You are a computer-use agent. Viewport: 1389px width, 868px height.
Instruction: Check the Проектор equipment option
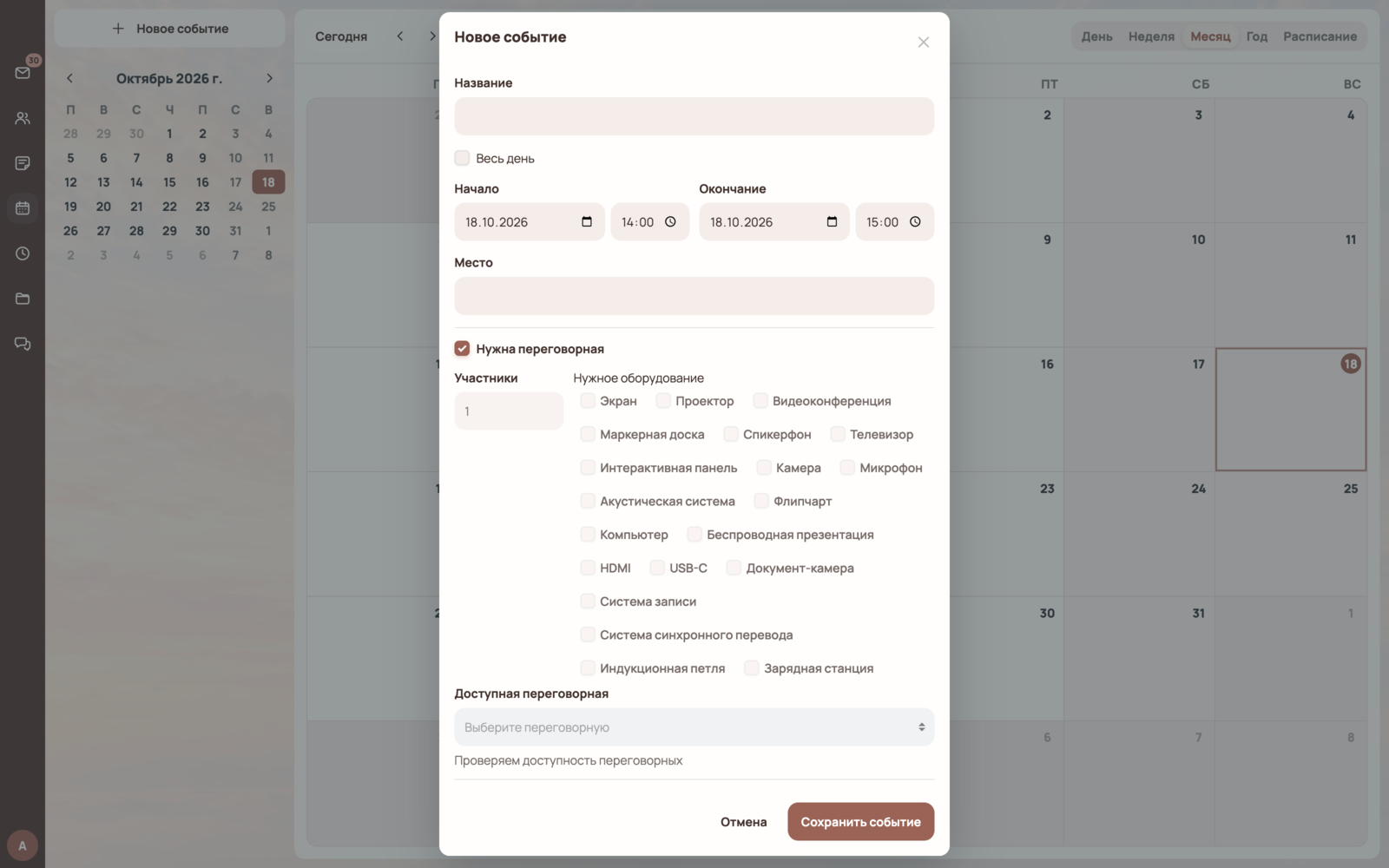click(663, 400)
